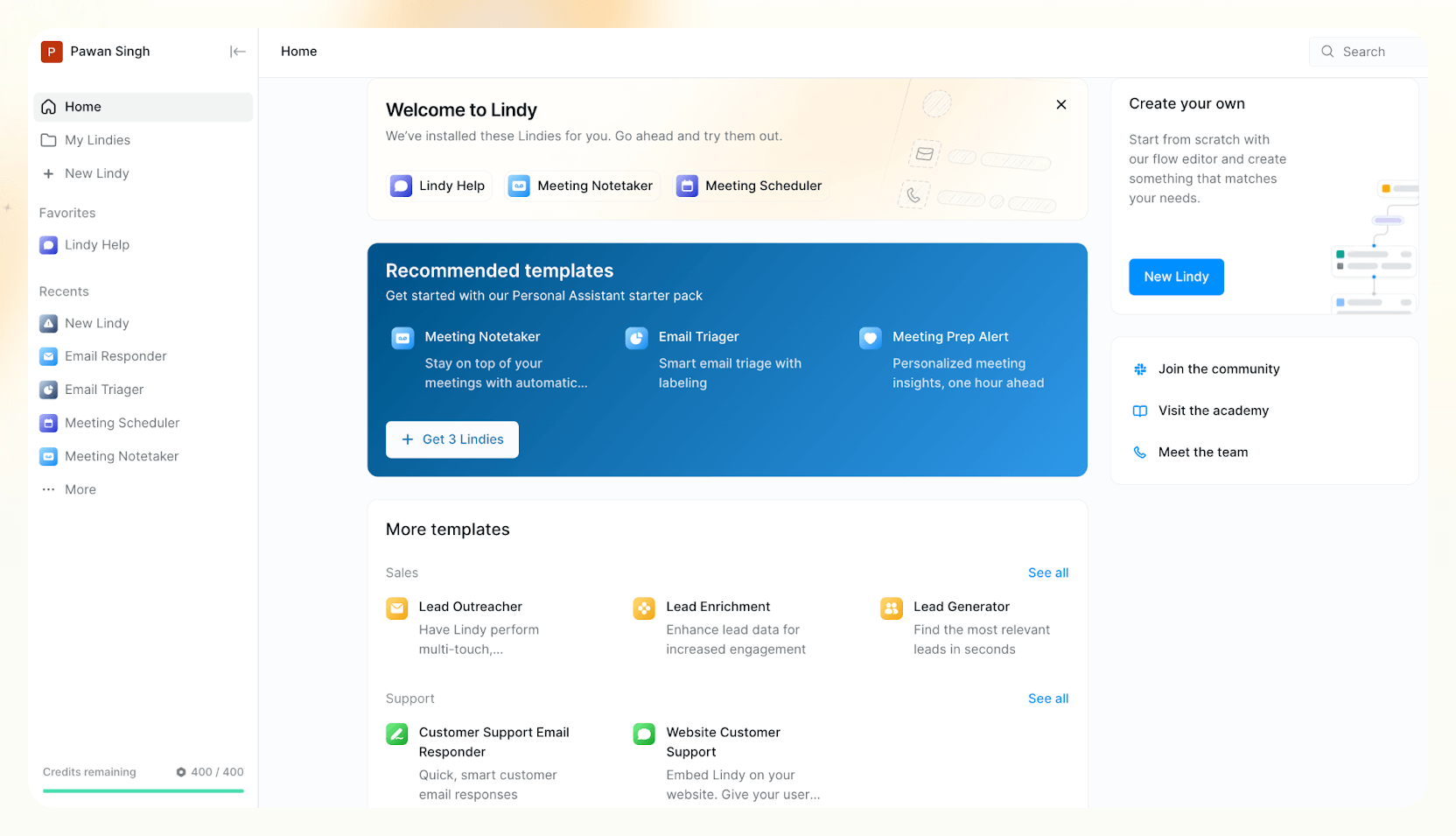This screenshot has width=1456, height=836.
Task: Click Home breadcrumb in top bar
Action: [x=299, y=52]
